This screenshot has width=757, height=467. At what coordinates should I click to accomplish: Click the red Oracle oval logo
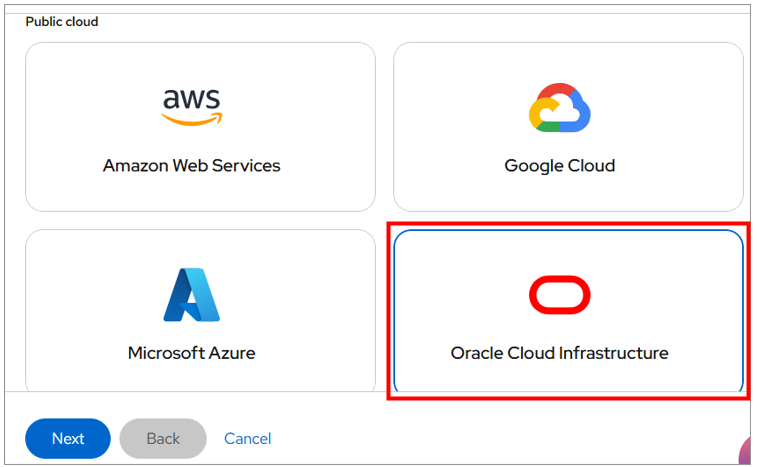[559, 295]
